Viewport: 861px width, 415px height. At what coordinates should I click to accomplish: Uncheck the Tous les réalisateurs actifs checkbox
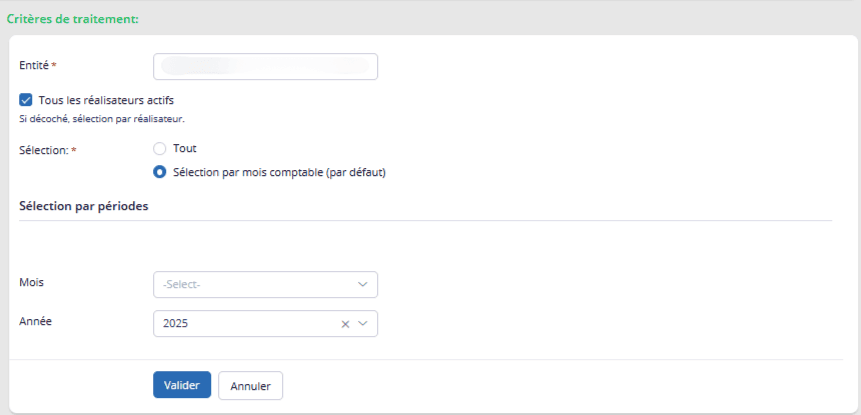pos(26,100)
